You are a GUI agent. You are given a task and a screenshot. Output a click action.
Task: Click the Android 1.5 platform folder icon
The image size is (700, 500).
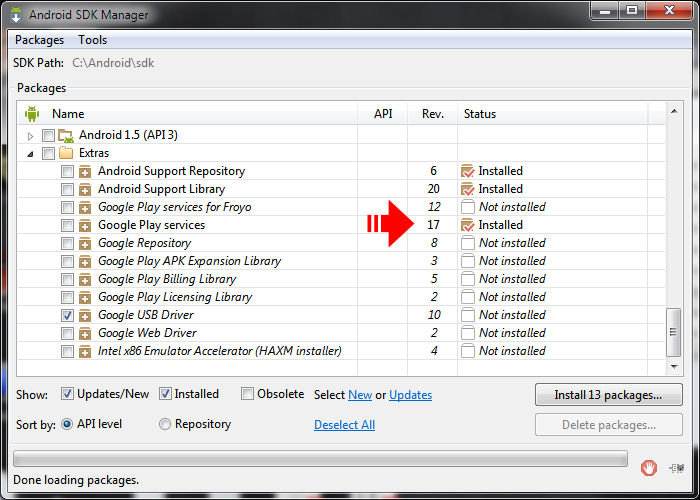(66, 135)
